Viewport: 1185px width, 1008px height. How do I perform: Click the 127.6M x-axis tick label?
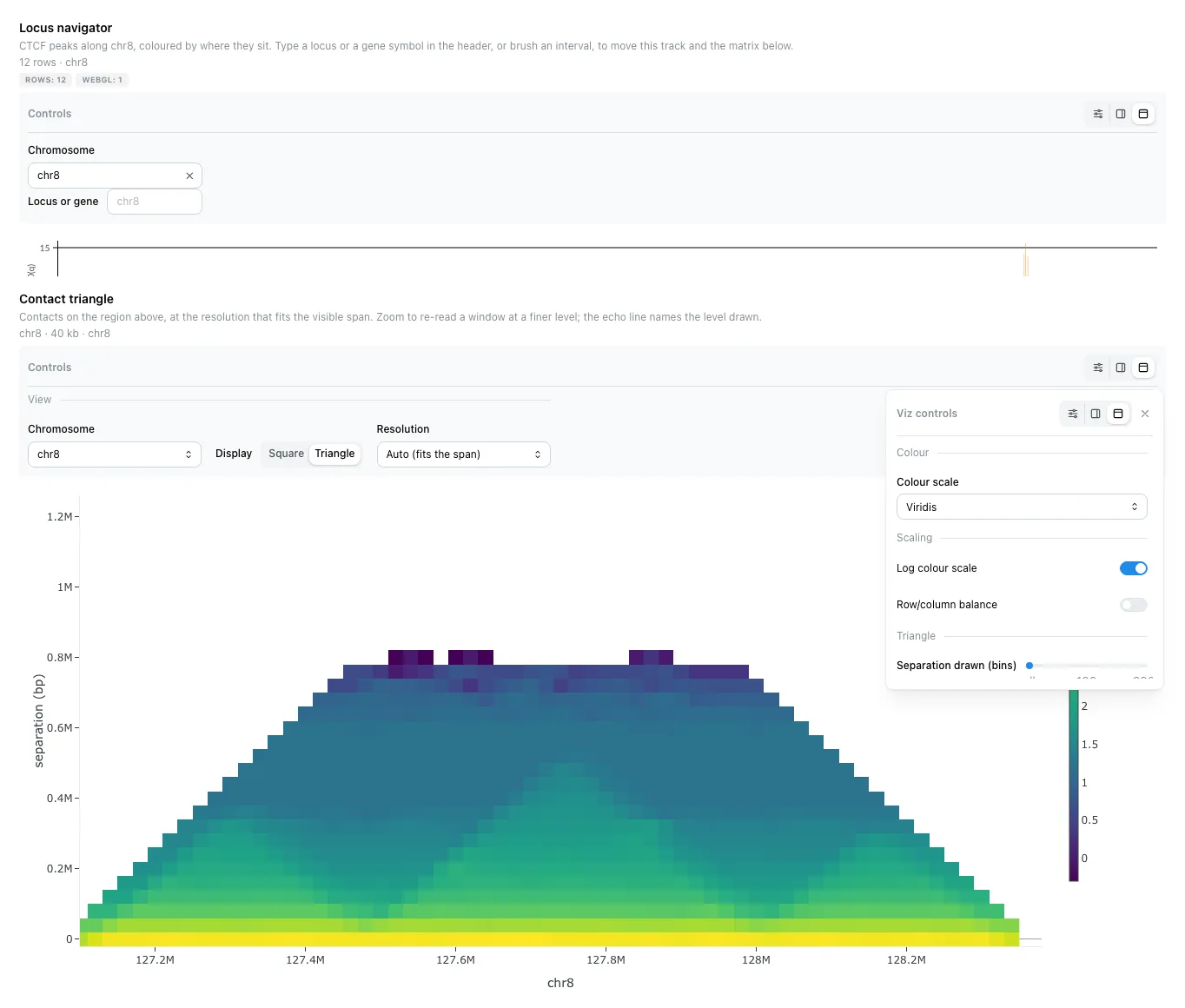(x=455, y=960)
